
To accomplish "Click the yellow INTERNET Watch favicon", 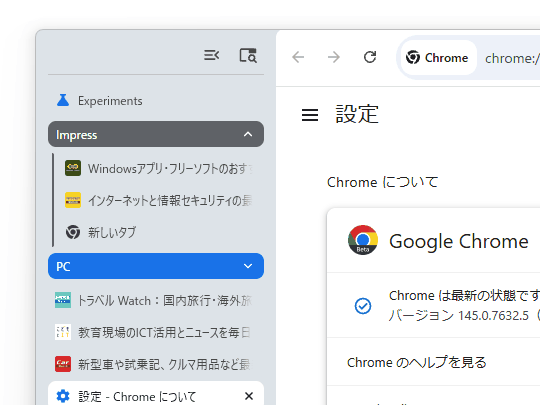I will pyautogui.click(x=73, y=200).
